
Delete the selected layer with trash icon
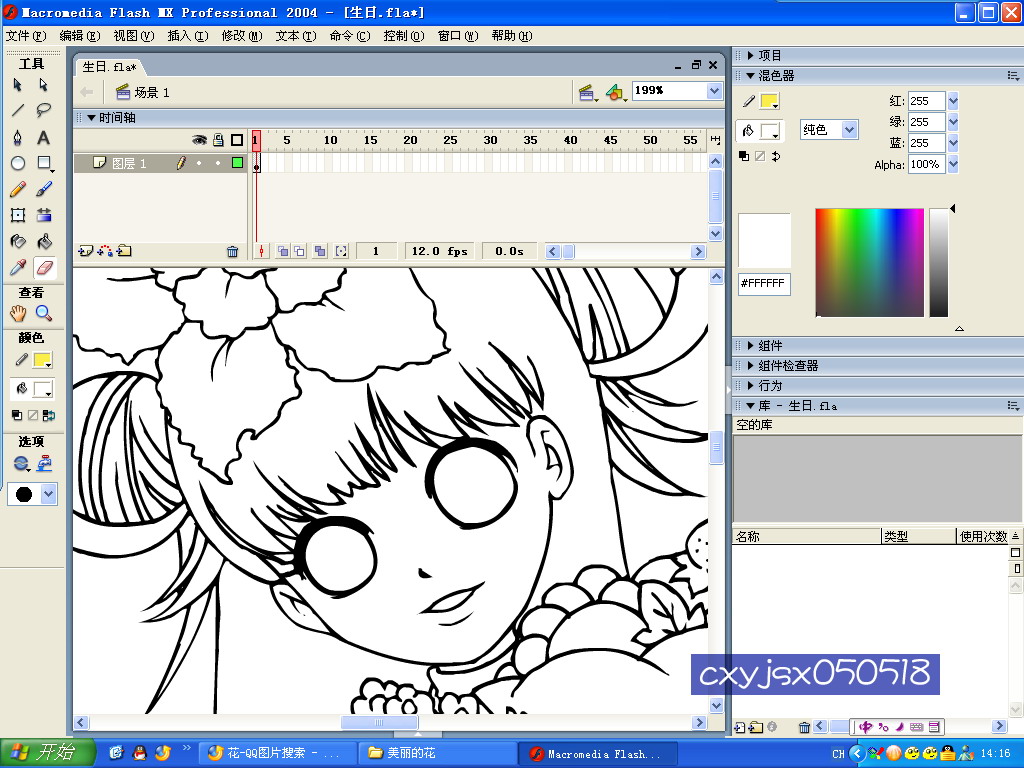coord(232,251)
